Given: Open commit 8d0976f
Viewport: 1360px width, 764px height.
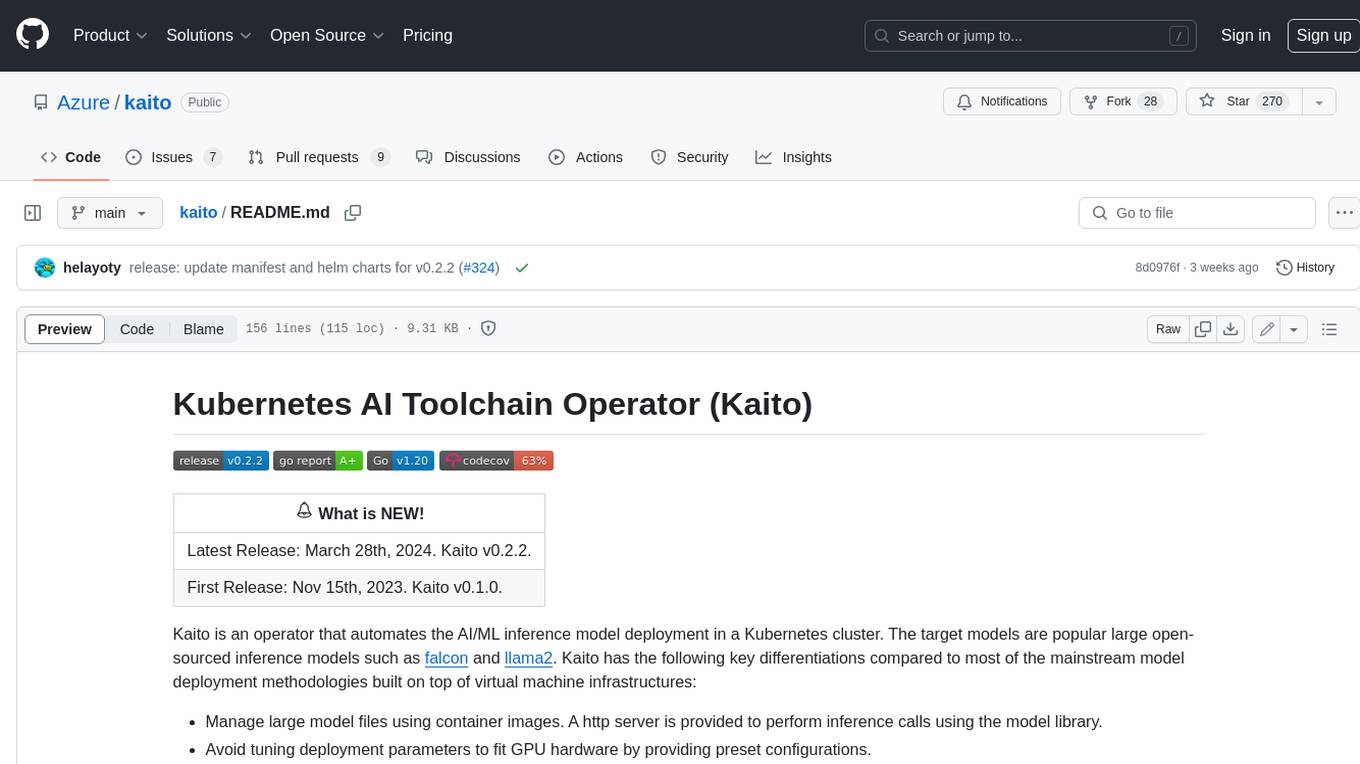Looking at the screenshot, I should click(x=1158, y=268).
